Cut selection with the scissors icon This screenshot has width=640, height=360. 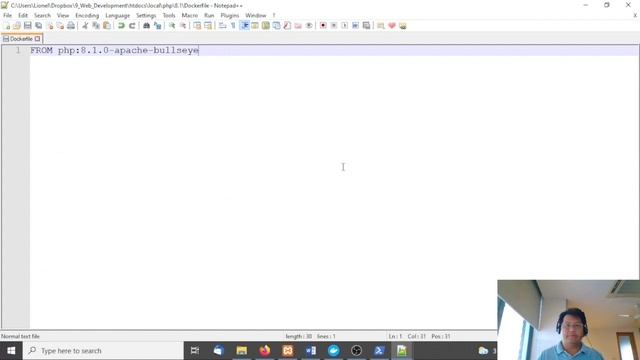85,26
